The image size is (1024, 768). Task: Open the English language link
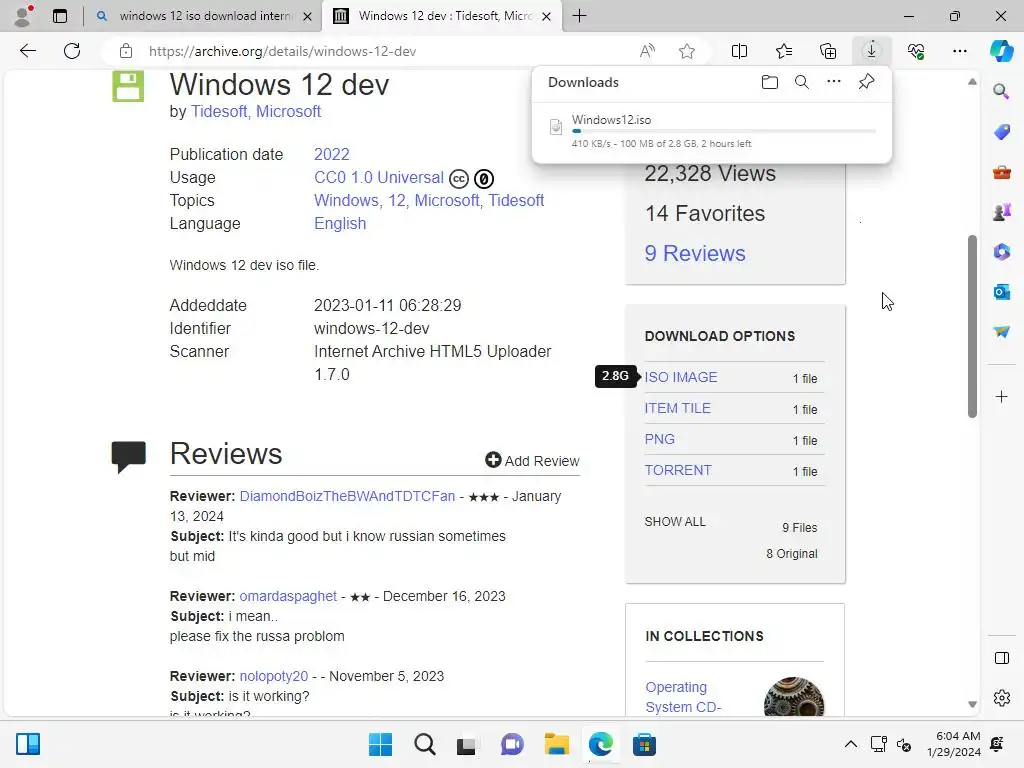tap(340, 223)
